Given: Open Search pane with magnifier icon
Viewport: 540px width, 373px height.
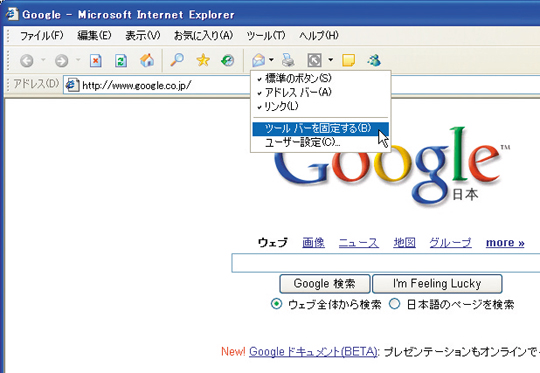Looking at the screenshot, I should coord(177,60).
